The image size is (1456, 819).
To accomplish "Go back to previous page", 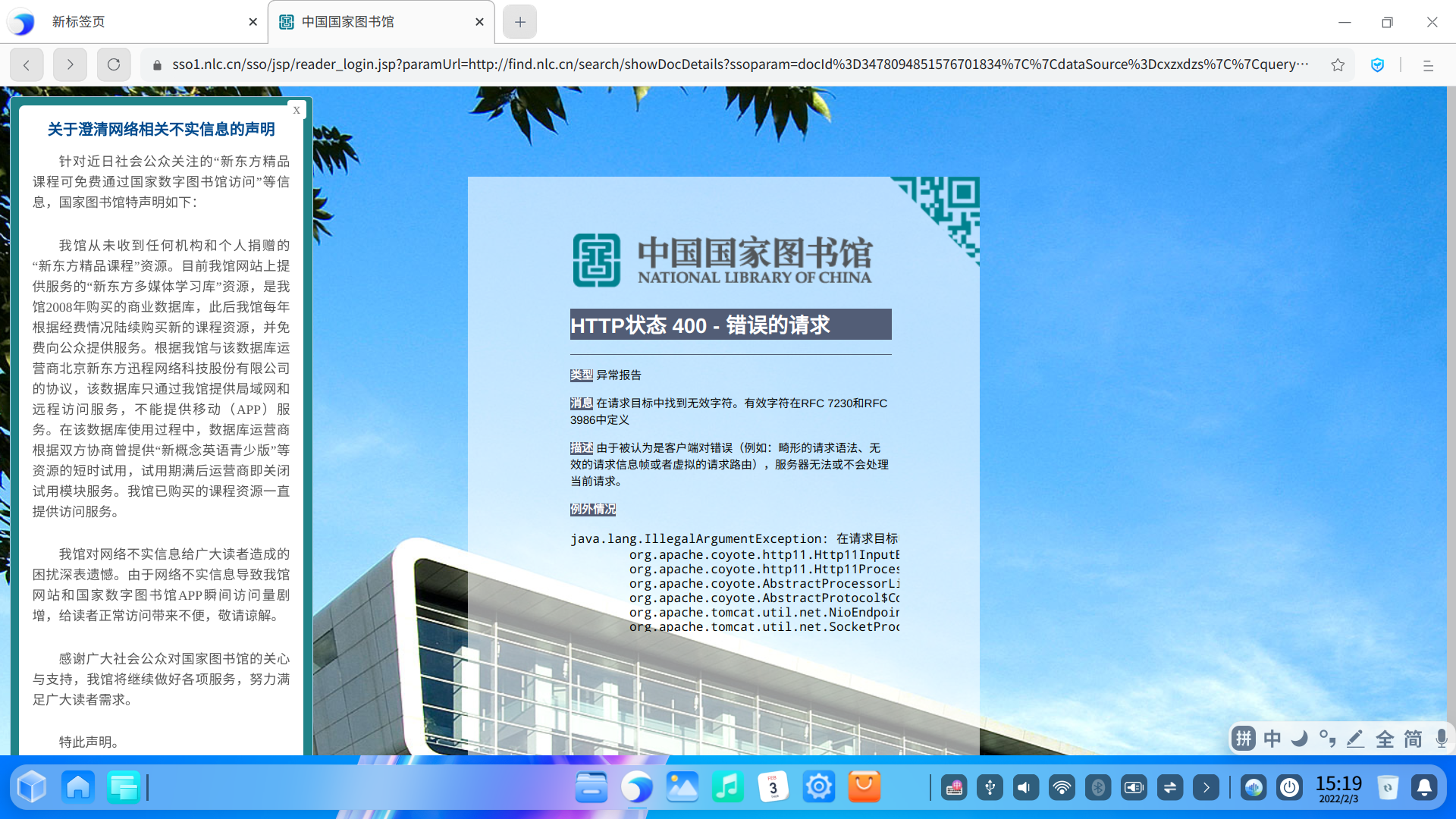I will click(x=27, y=65).
